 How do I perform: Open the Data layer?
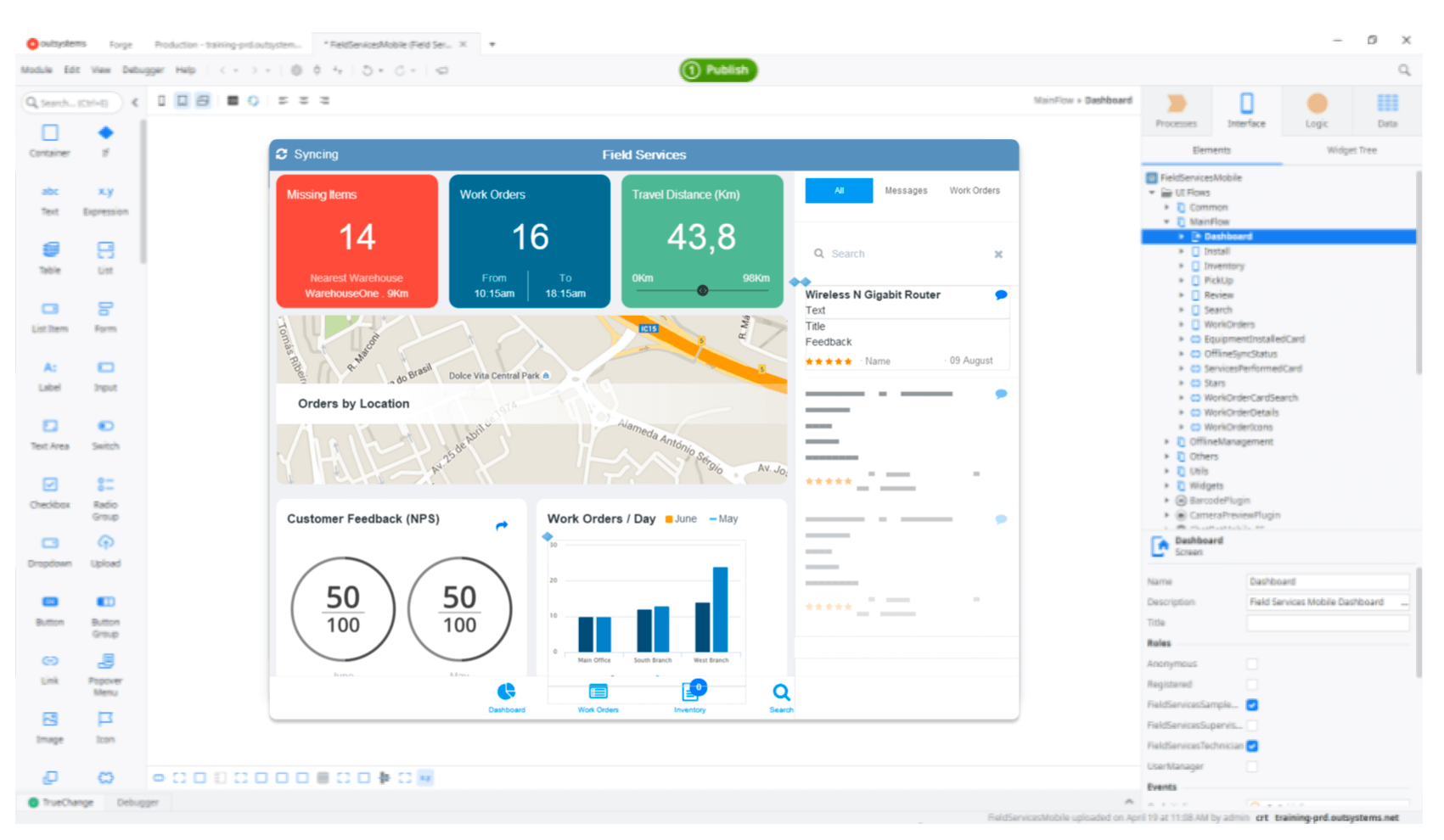coord(1387,110)
